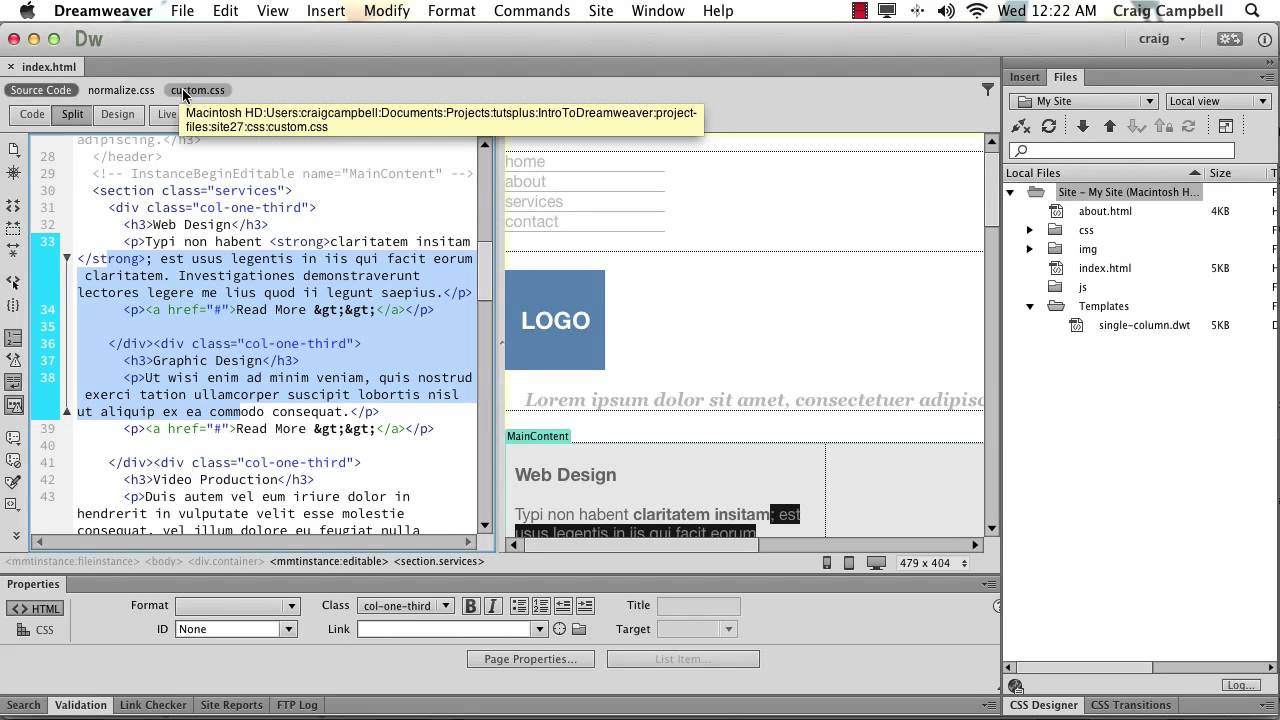Click the Apply Comment icon
The height and width of the screenshot is (720, 1280).
(x=14, y=438)
